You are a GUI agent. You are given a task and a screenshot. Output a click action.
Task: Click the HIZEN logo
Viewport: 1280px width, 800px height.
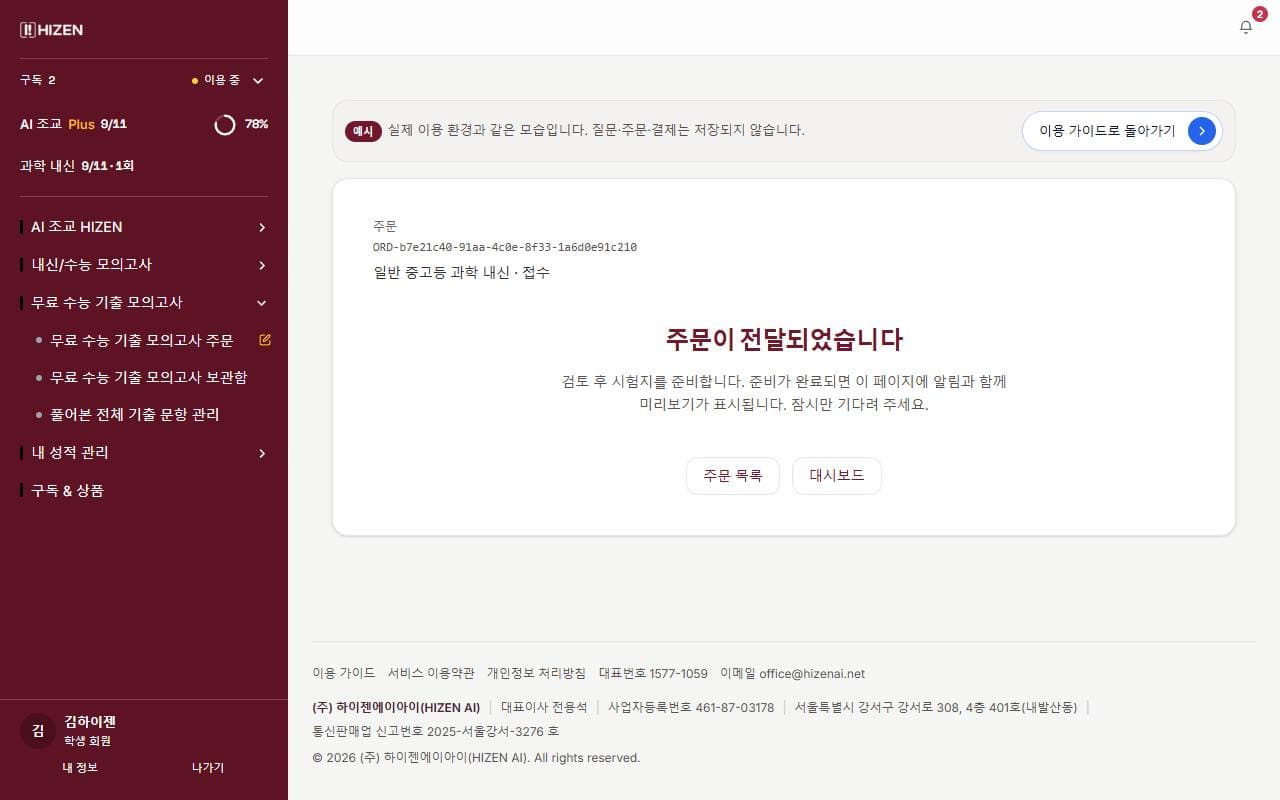51,30
